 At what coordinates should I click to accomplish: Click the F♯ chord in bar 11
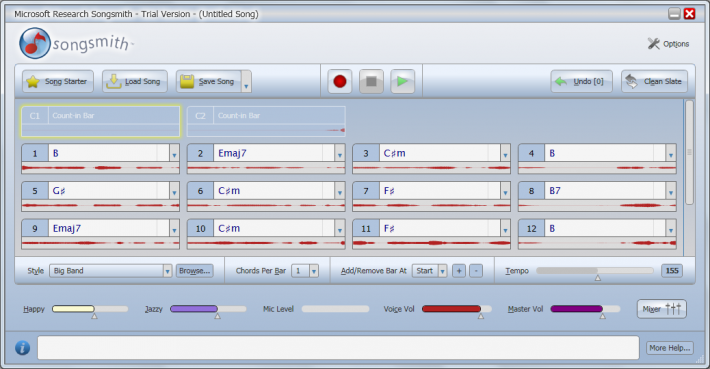click(389, 228)
